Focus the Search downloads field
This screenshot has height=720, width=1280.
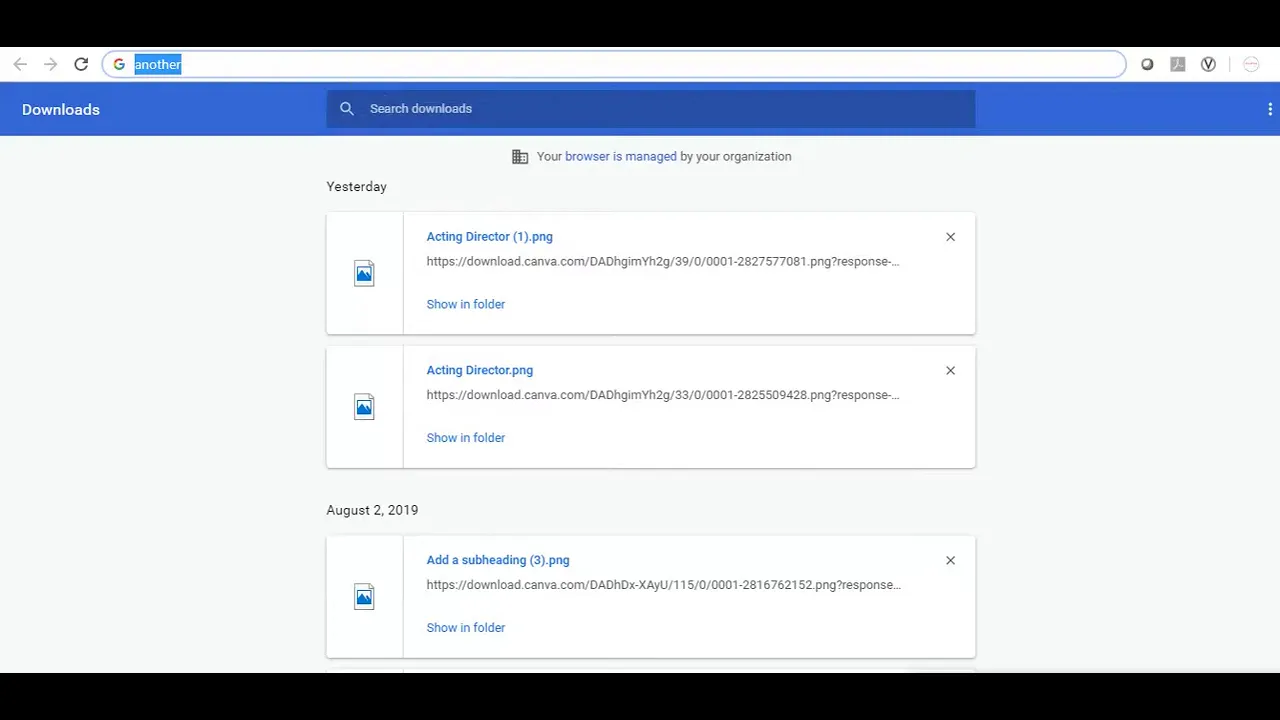point(650,109)
